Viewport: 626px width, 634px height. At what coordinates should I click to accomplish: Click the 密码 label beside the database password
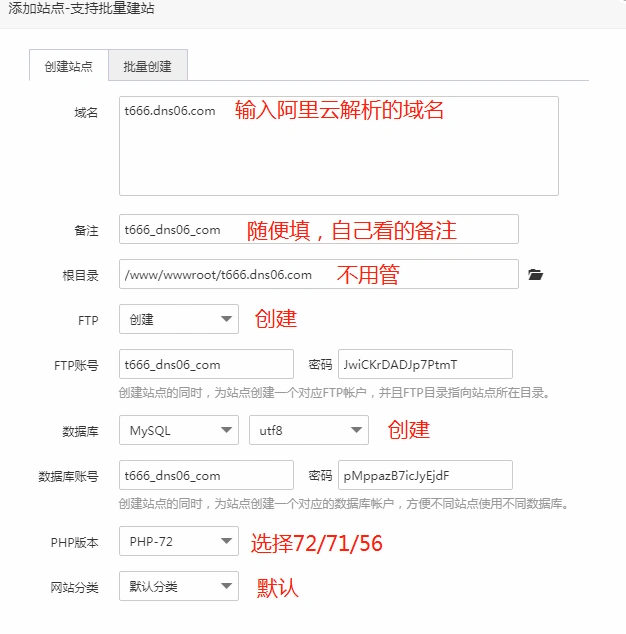coord(320,476)
